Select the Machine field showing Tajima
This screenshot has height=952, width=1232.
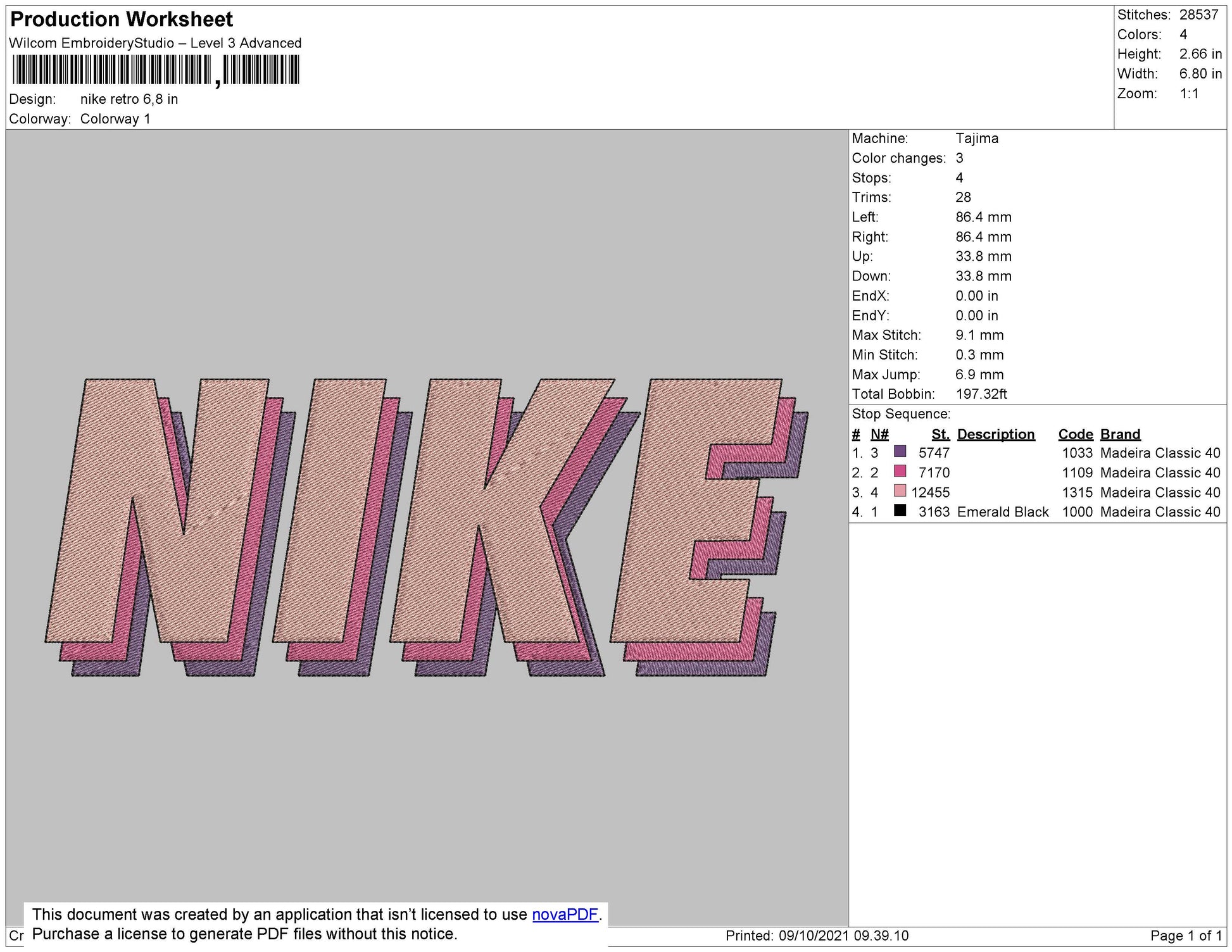(977, 139)
